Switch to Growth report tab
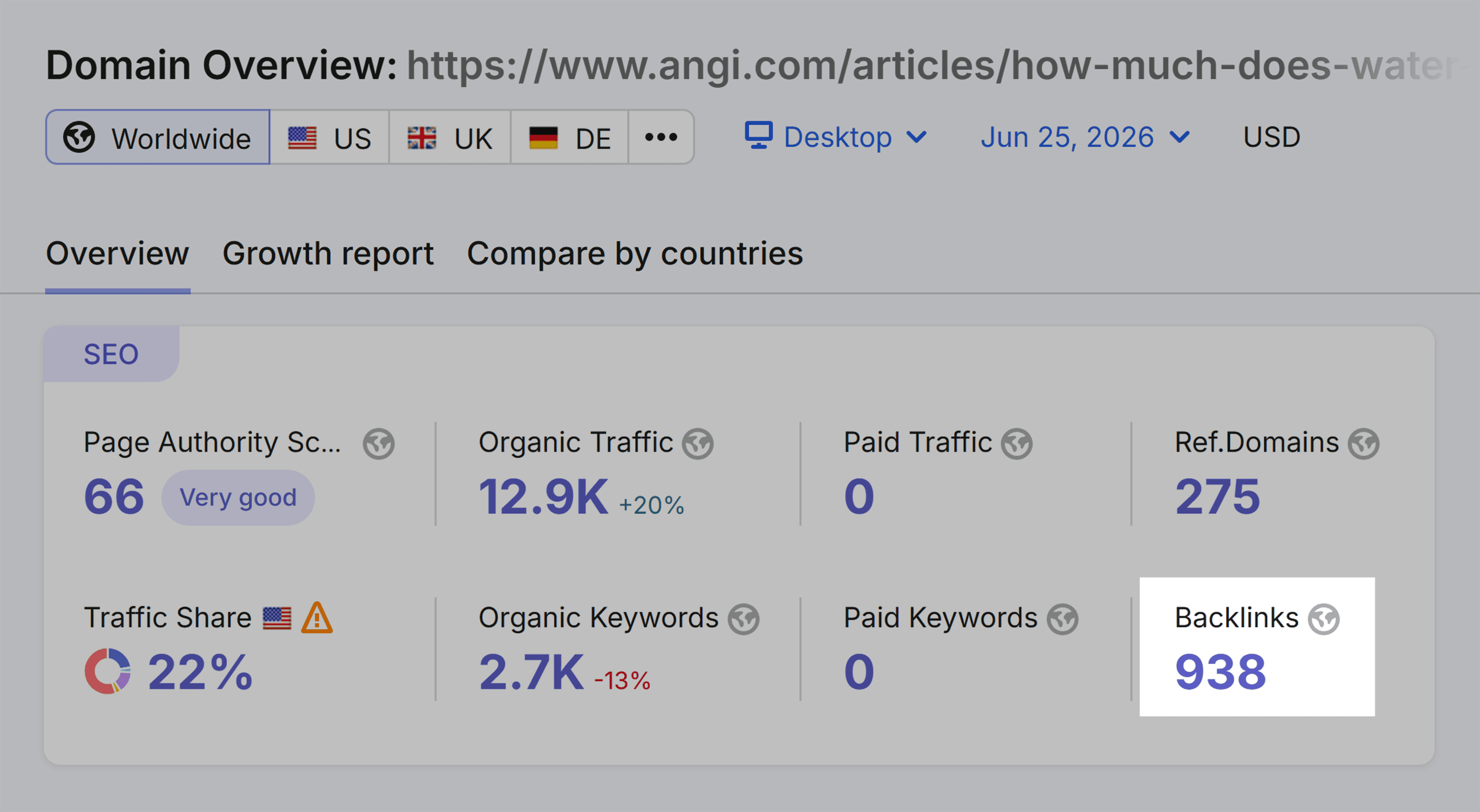Image resolution: width=1480 pixels, height=812 pixels. (328, 254)
